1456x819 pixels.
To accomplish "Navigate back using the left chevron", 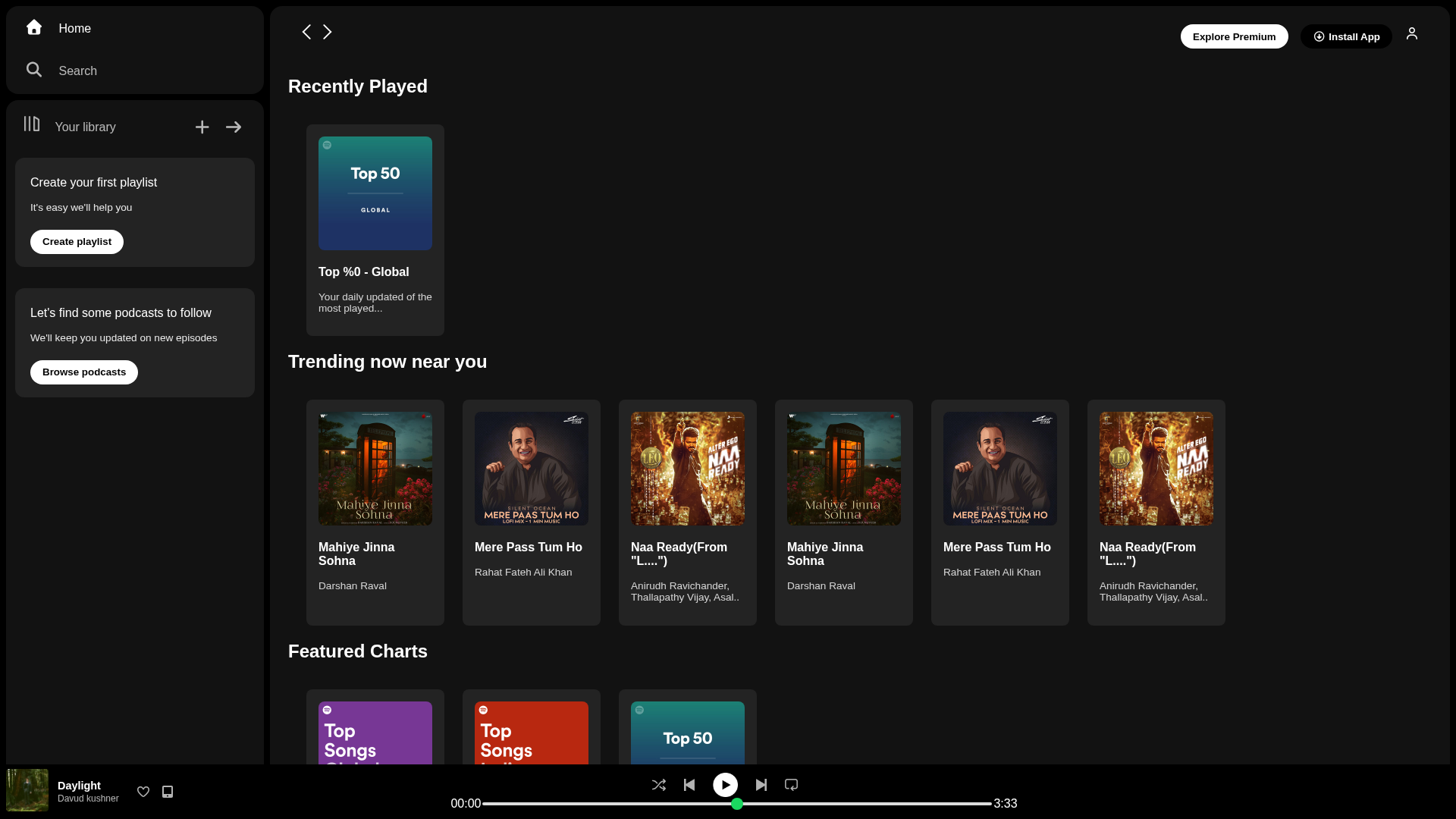I will pyautogui.click(x=306, y=32).
